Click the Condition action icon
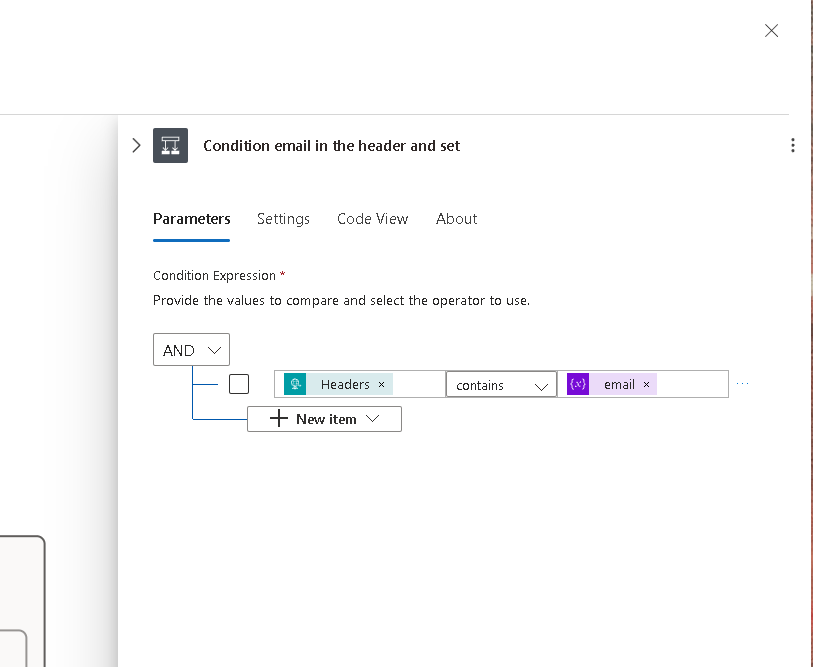The image size is (833, 667). pos(171,146)
